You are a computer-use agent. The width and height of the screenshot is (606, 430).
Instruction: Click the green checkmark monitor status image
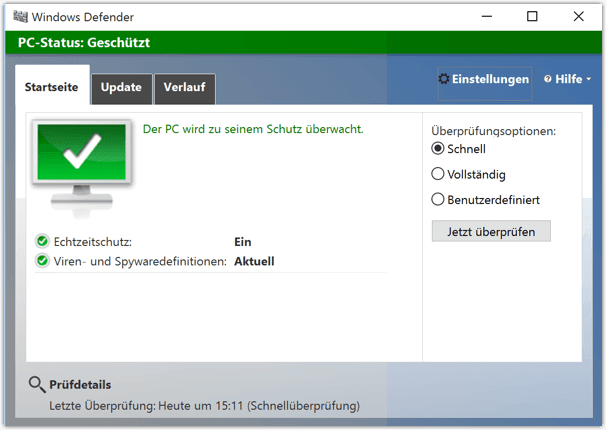pyautogui.click(x=82, y=167)
